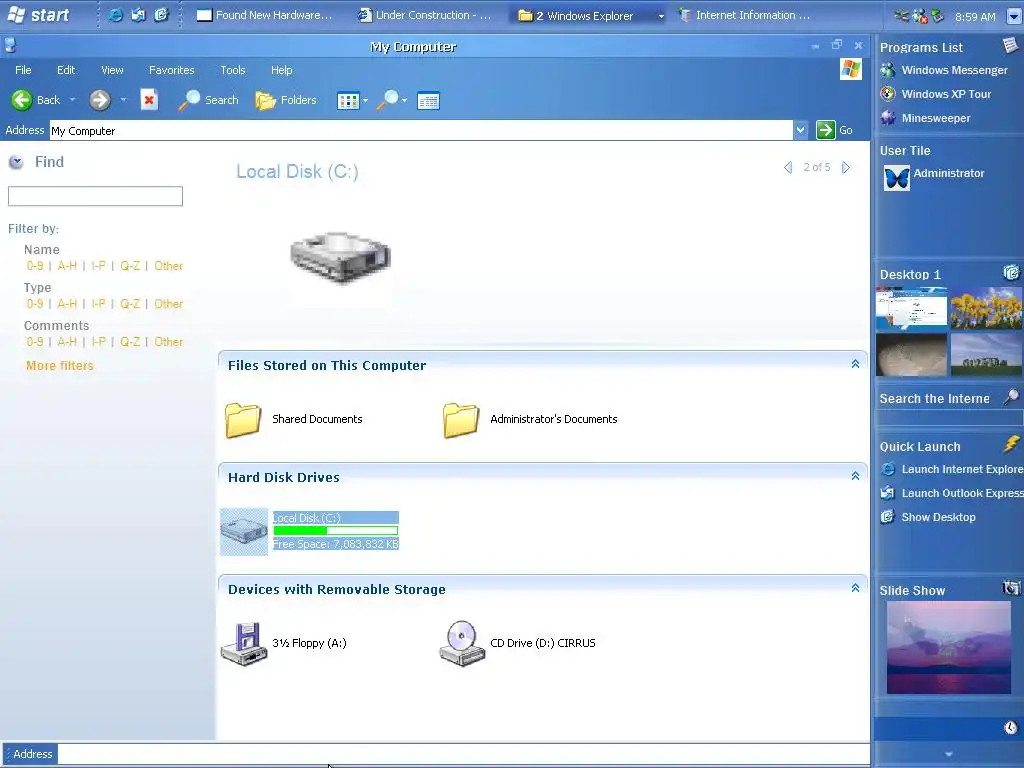The height and width of the screenshot is (768, 1024).
Task: Click Internet Explorer quick launch icon in taskbar
Action: pos(116,14)
